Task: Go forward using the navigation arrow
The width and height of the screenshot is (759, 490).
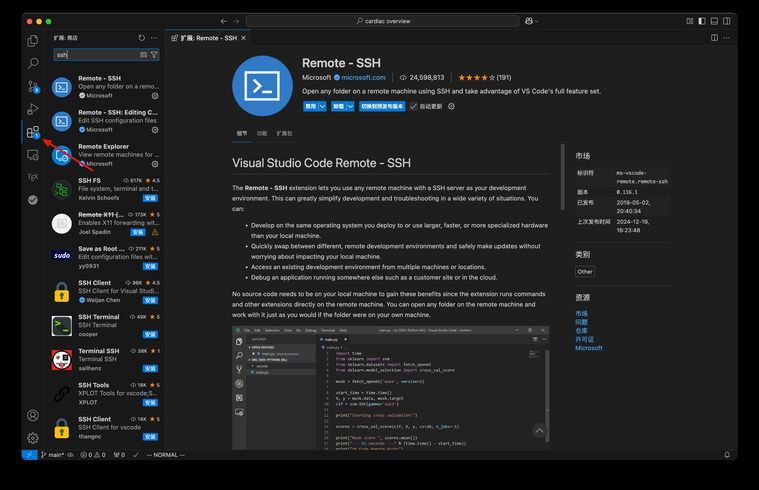Action: click(236, 21)
